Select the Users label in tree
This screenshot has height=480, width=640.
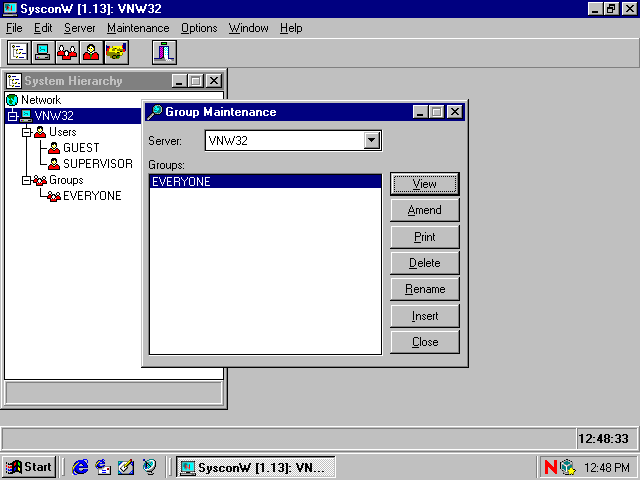pos(62,132)
